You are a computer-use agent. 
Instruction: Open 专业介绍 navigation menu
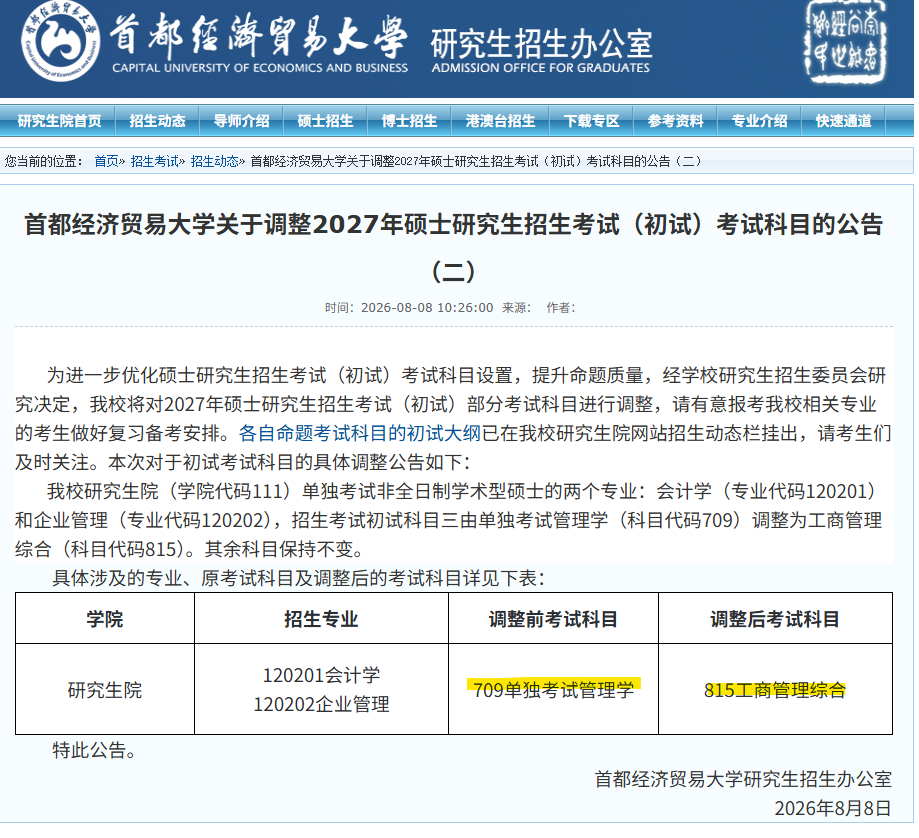click(x=759, y=121)
